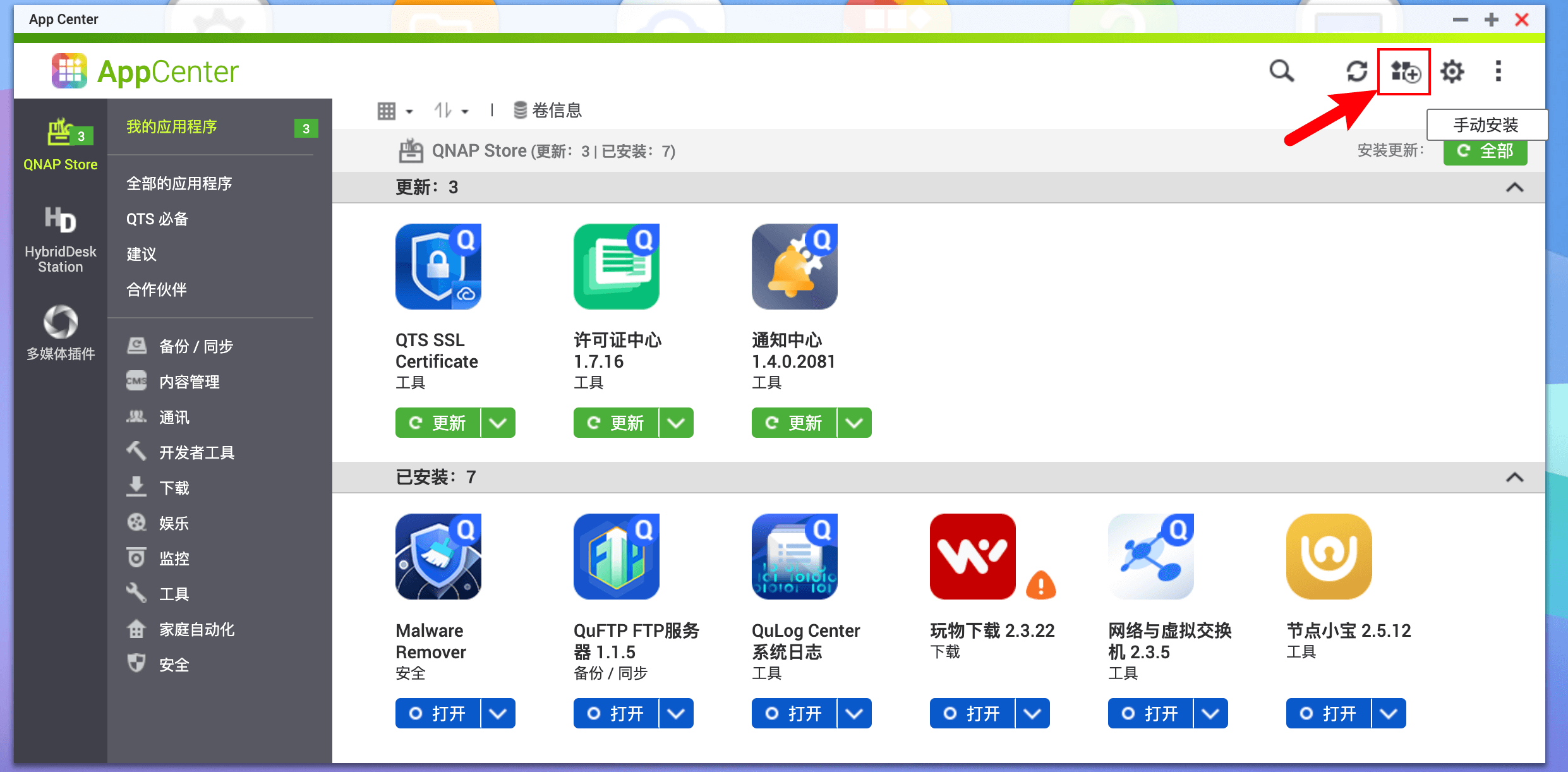
Task: Click the search magnifier icon
Action: pos(1281,71)
